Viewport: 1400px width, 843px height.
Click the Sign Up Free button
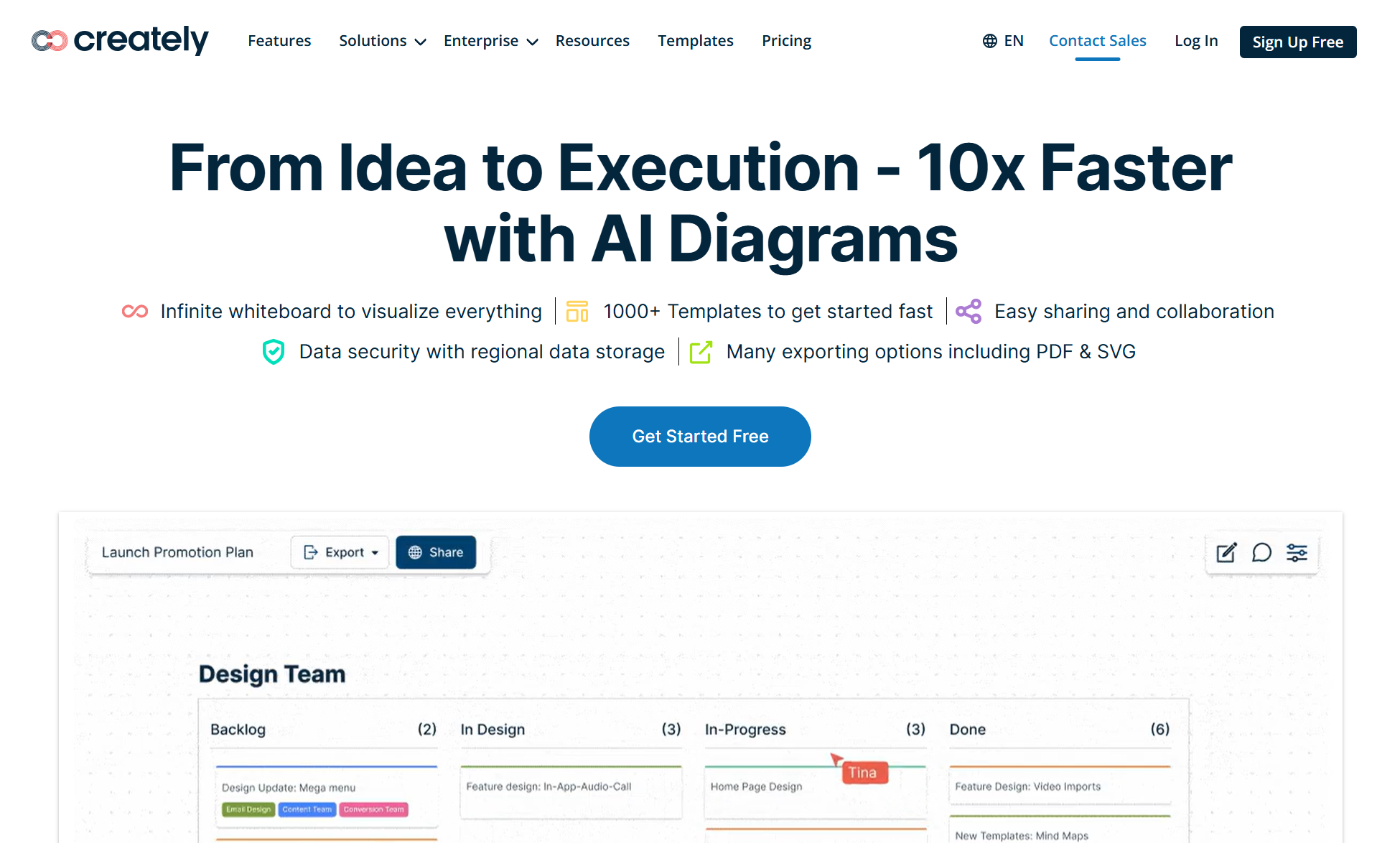1298,42
